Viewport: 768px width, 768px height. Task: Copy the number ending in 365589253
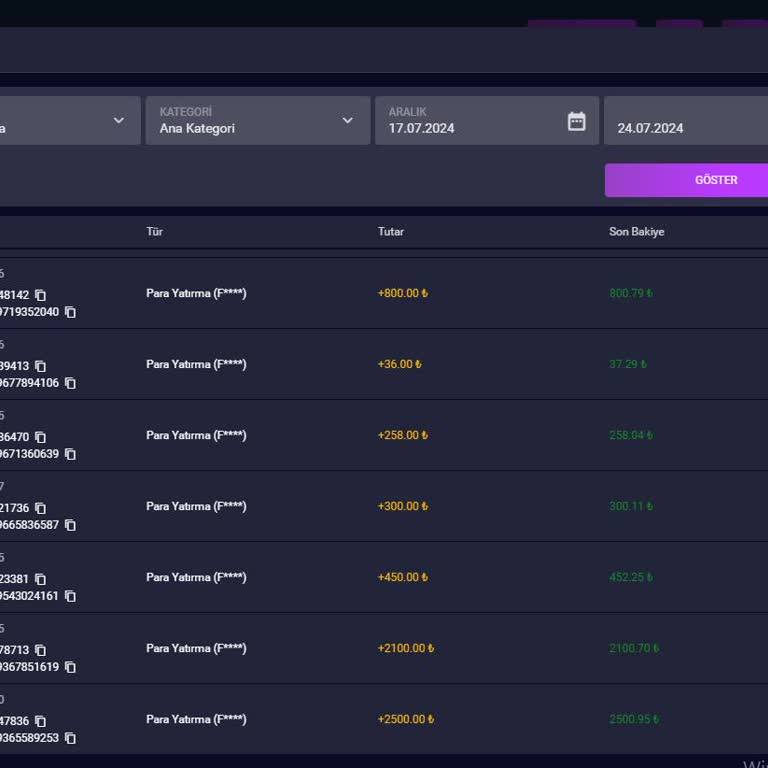point(70,738)
